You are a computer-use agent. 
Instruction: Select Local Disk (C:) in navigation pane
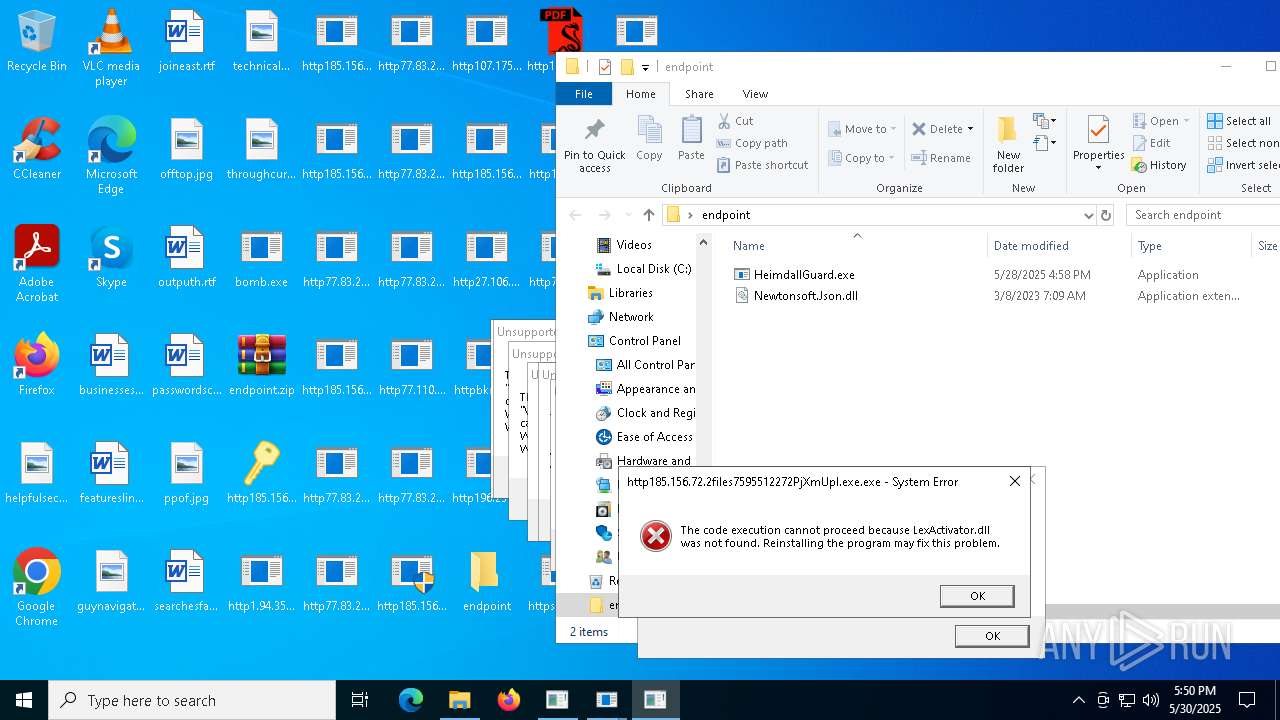point(643,269)
